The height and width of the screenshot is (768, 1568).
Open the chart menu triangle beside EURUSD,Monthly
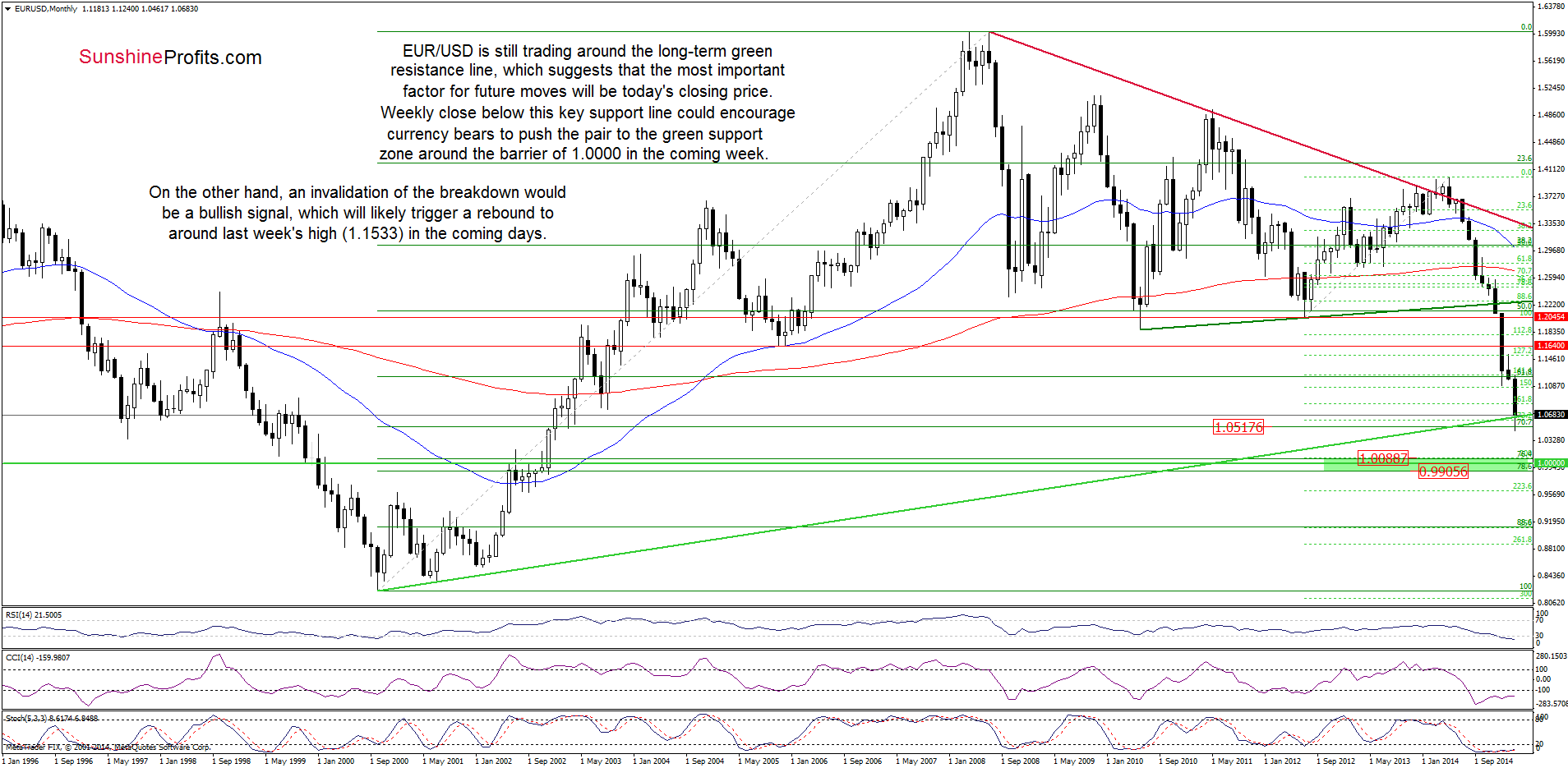[x=8, y=9]
